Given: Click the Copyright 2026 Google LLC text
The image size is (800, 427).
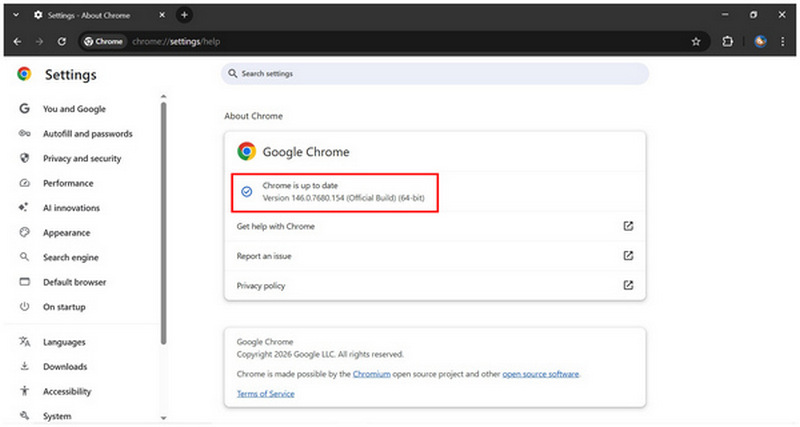Looking at the screenshot, I should point(320,354).
